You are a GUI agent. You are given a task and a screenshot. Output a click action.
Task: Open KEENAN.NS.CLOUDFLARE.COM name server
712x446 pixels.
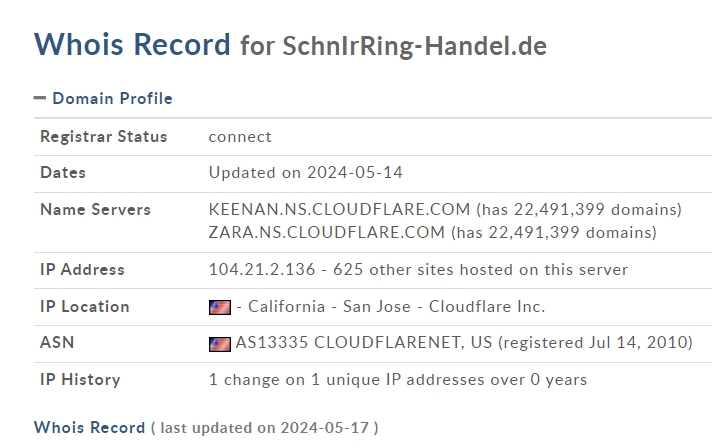click(339, 209)
